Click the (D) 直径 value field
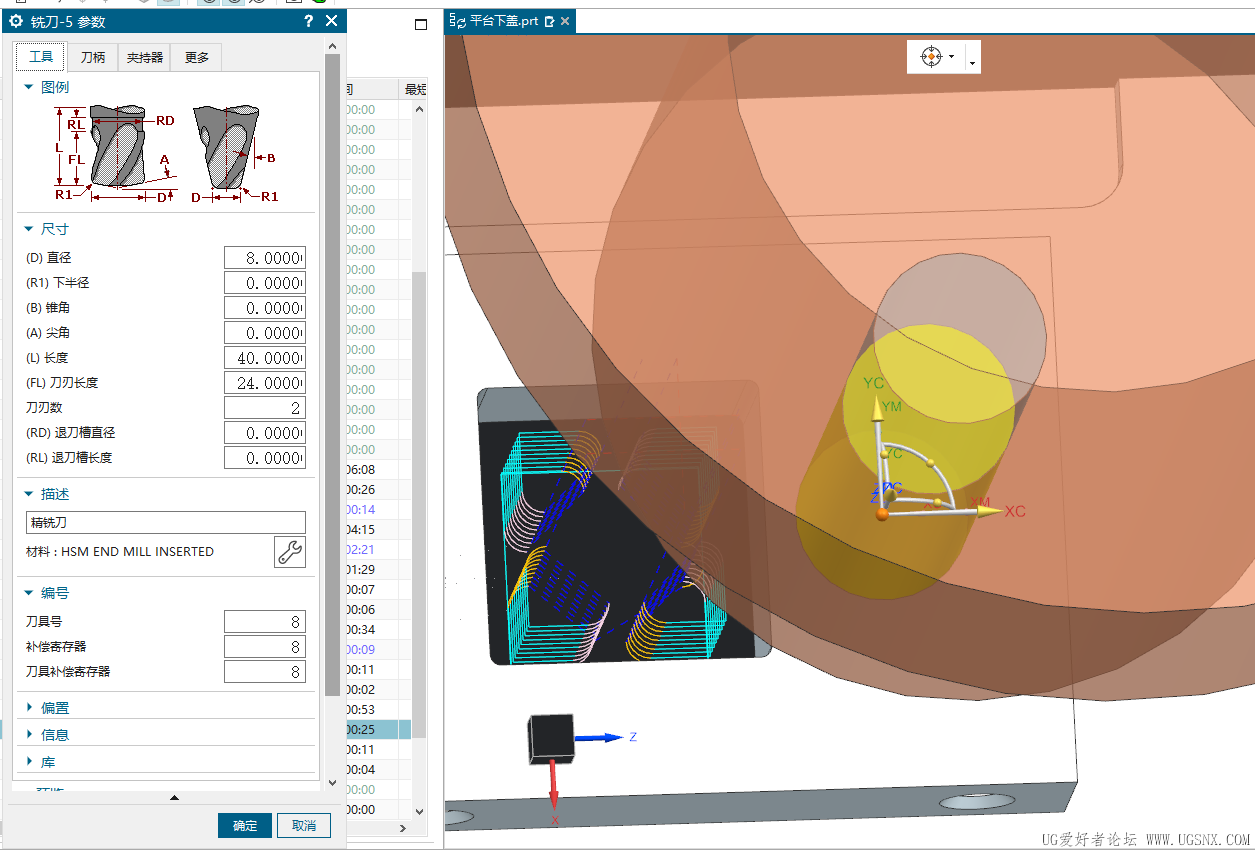The image size is (1255, 852). 265,258
